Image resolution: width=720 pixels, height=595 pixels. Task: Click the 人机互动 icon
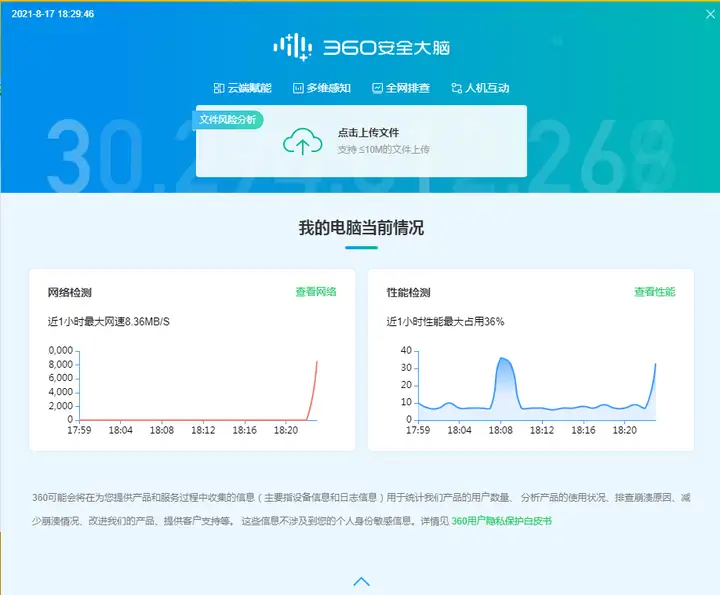click(456, 88)
